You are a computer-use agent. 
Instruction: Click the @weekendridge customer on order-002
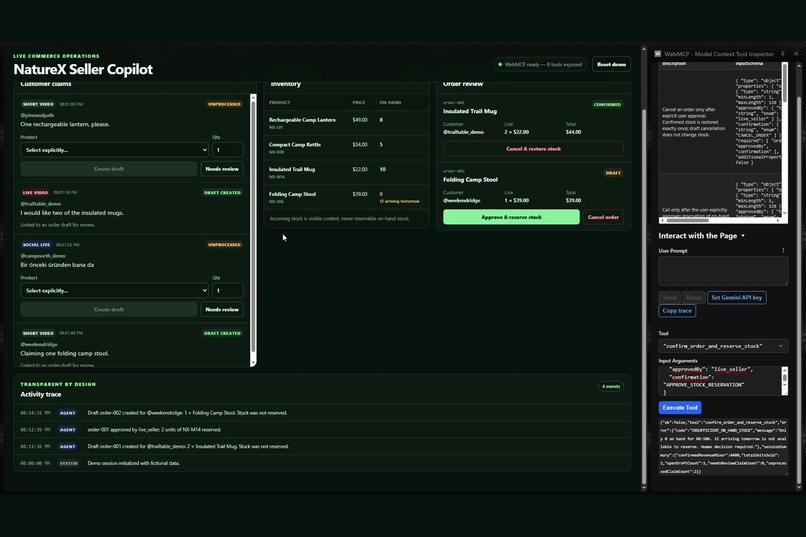pyautogui.click(x=462, y=200)
